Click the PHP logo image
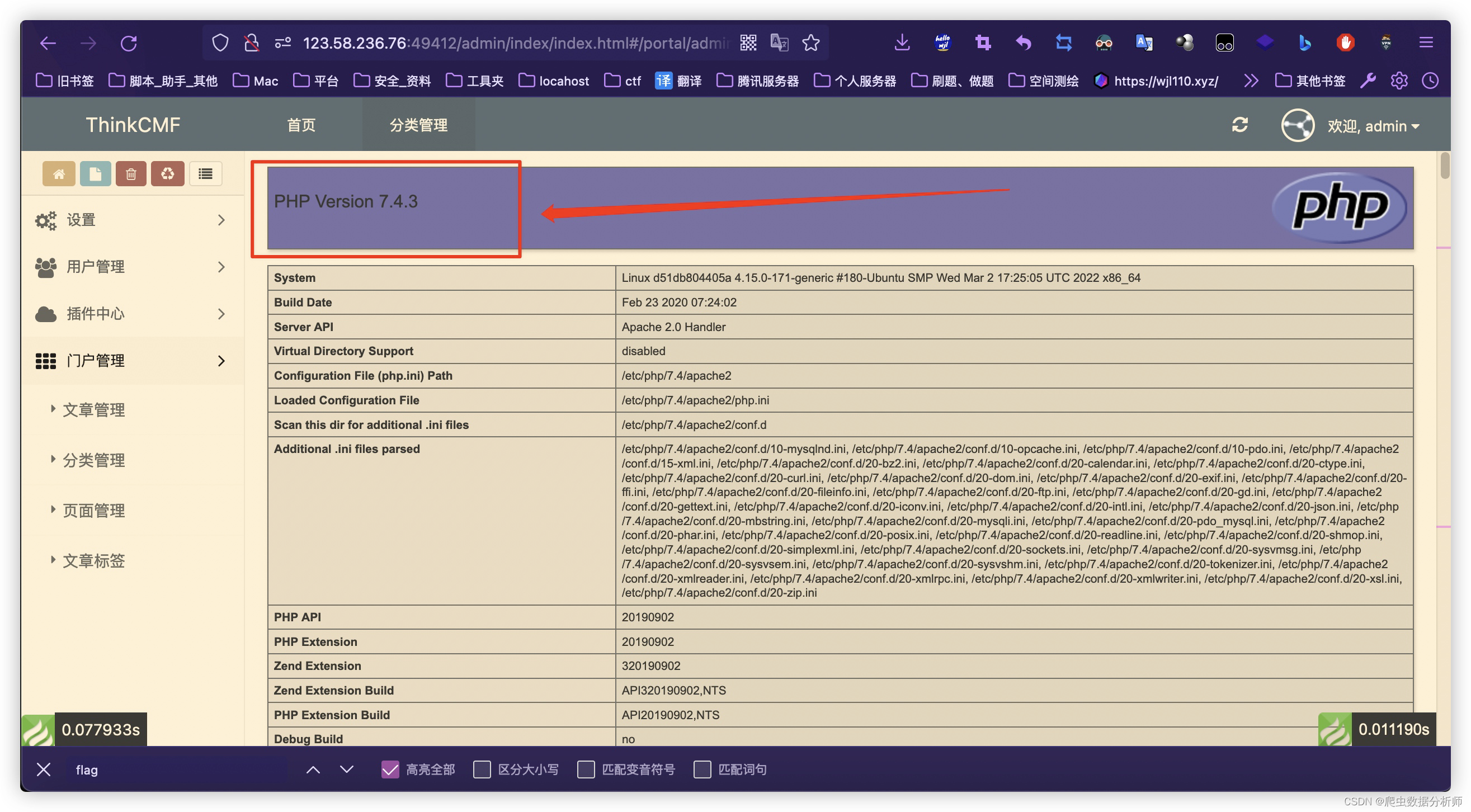 pos(1340,207)
